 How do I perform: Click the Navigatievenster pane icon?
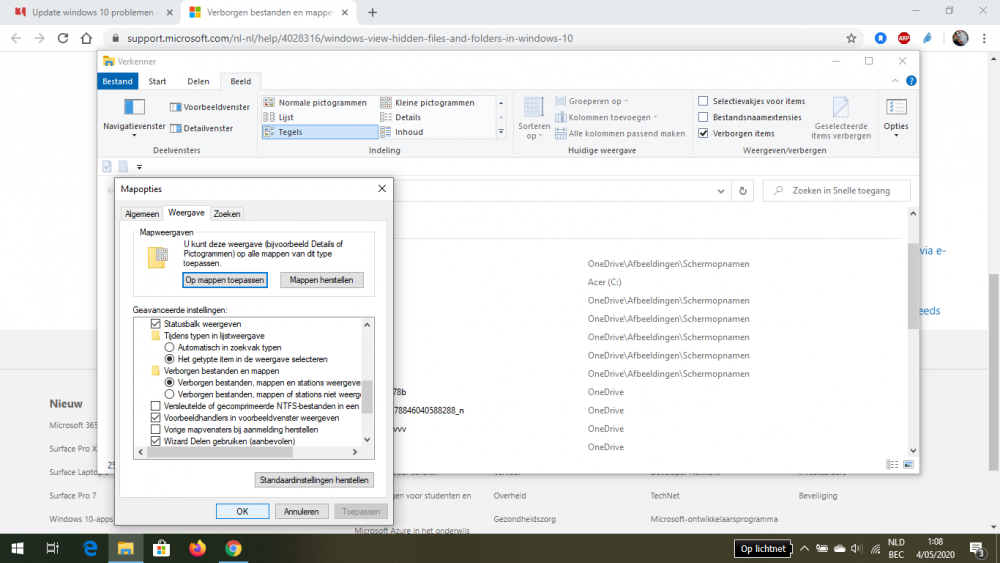134,107
